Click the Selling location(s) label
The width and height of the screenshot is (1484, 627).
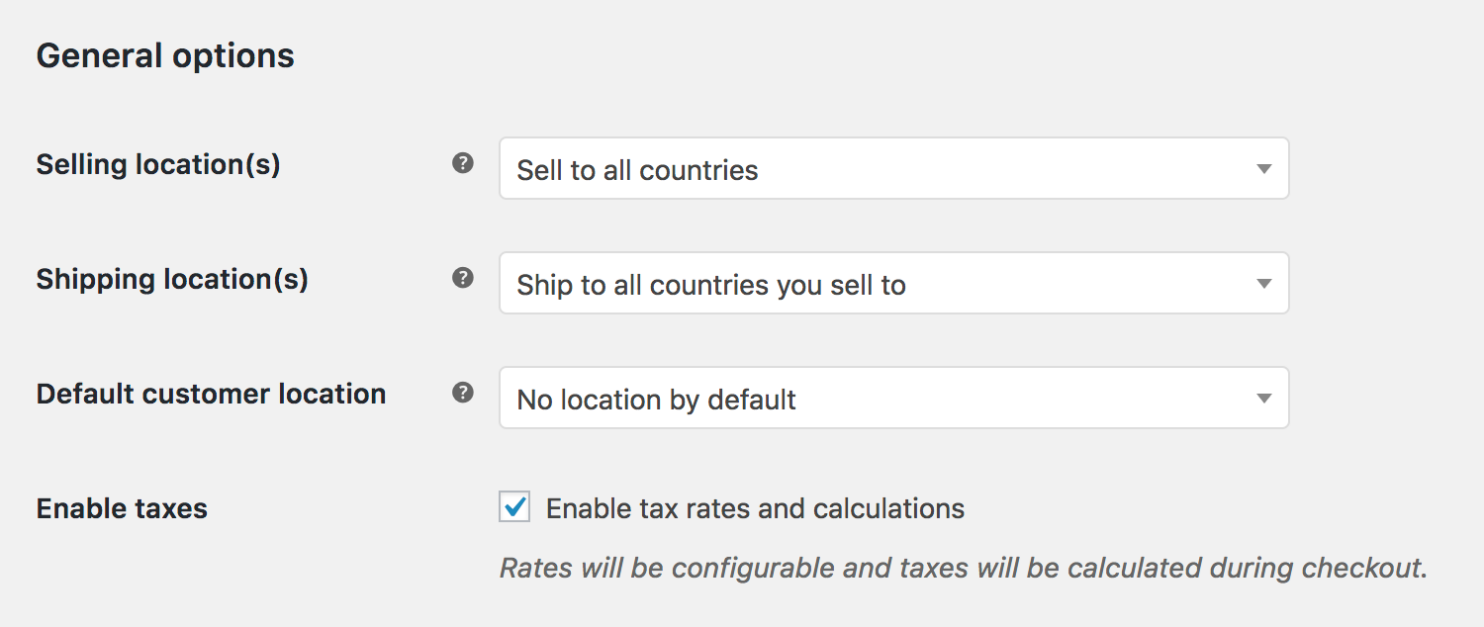(x=160, y=164)
